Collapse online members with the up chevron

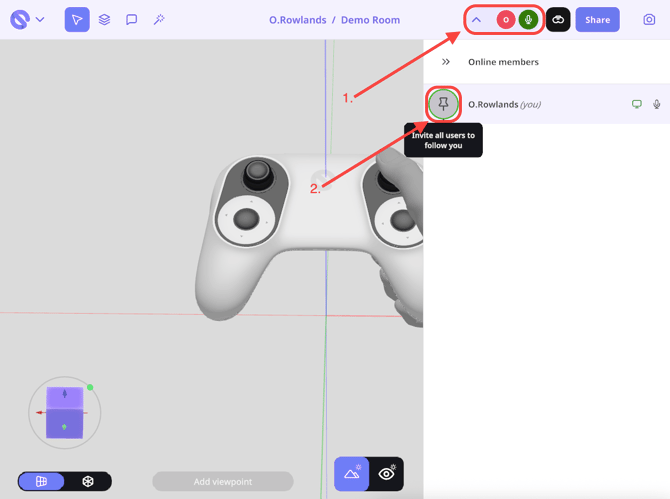coord(477,20)
